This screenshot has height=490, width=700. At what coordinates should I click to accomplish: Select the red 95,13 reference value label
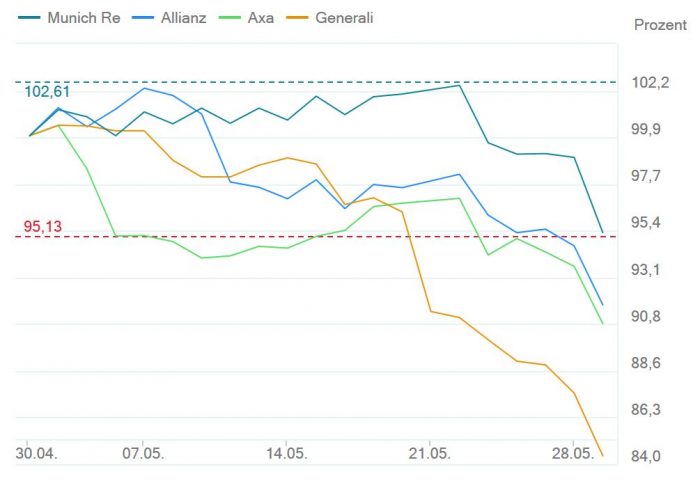[x=43, y=227]
